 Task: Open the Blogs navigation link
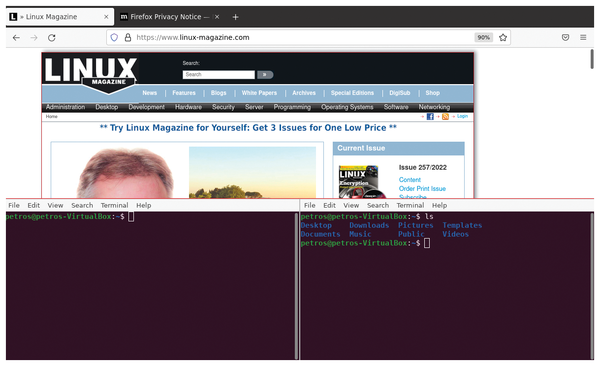pyautogui.click(x=218, y=93)
